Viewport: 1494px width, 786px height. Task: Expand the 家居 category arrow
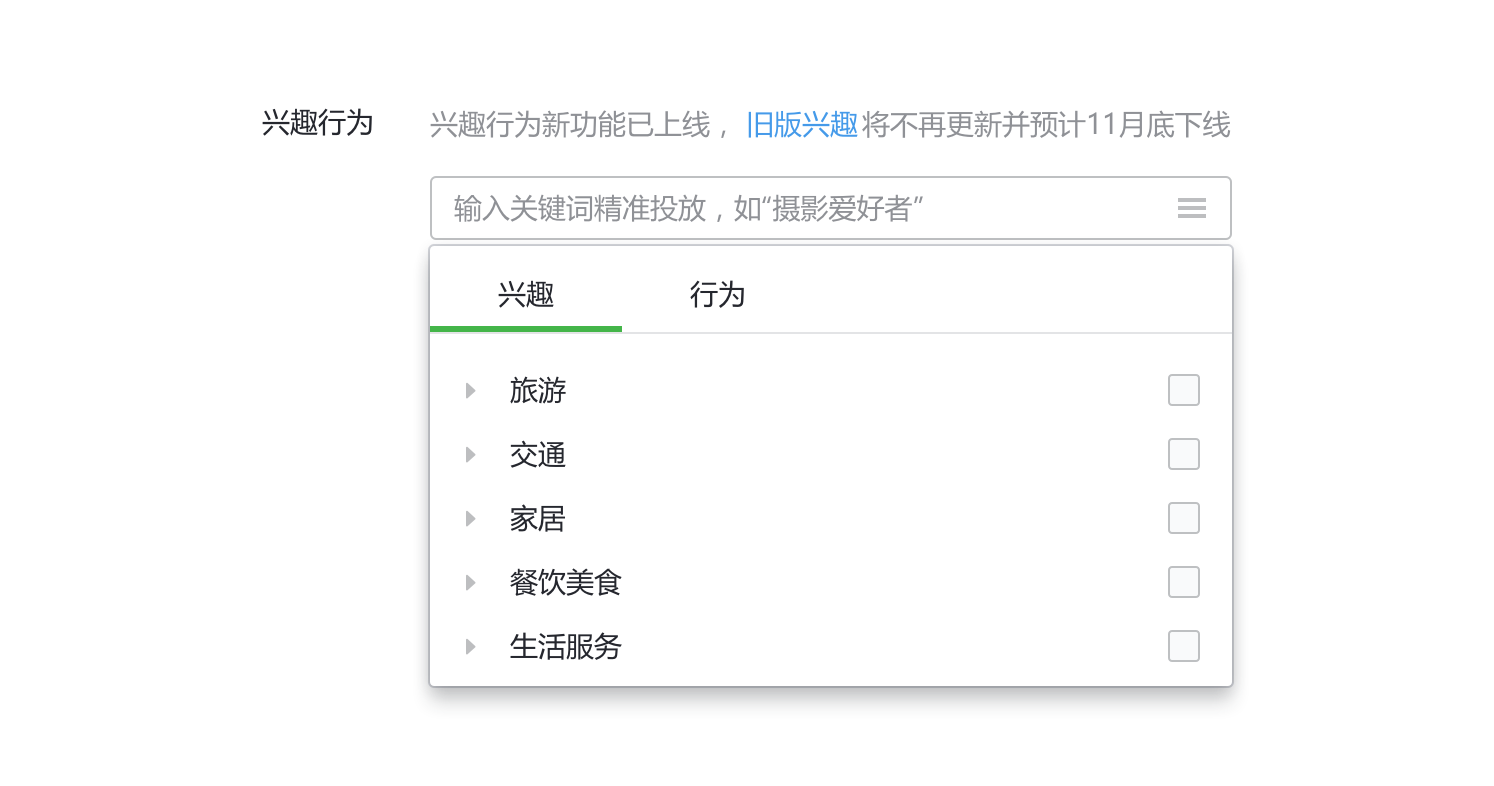coord(470,518)
